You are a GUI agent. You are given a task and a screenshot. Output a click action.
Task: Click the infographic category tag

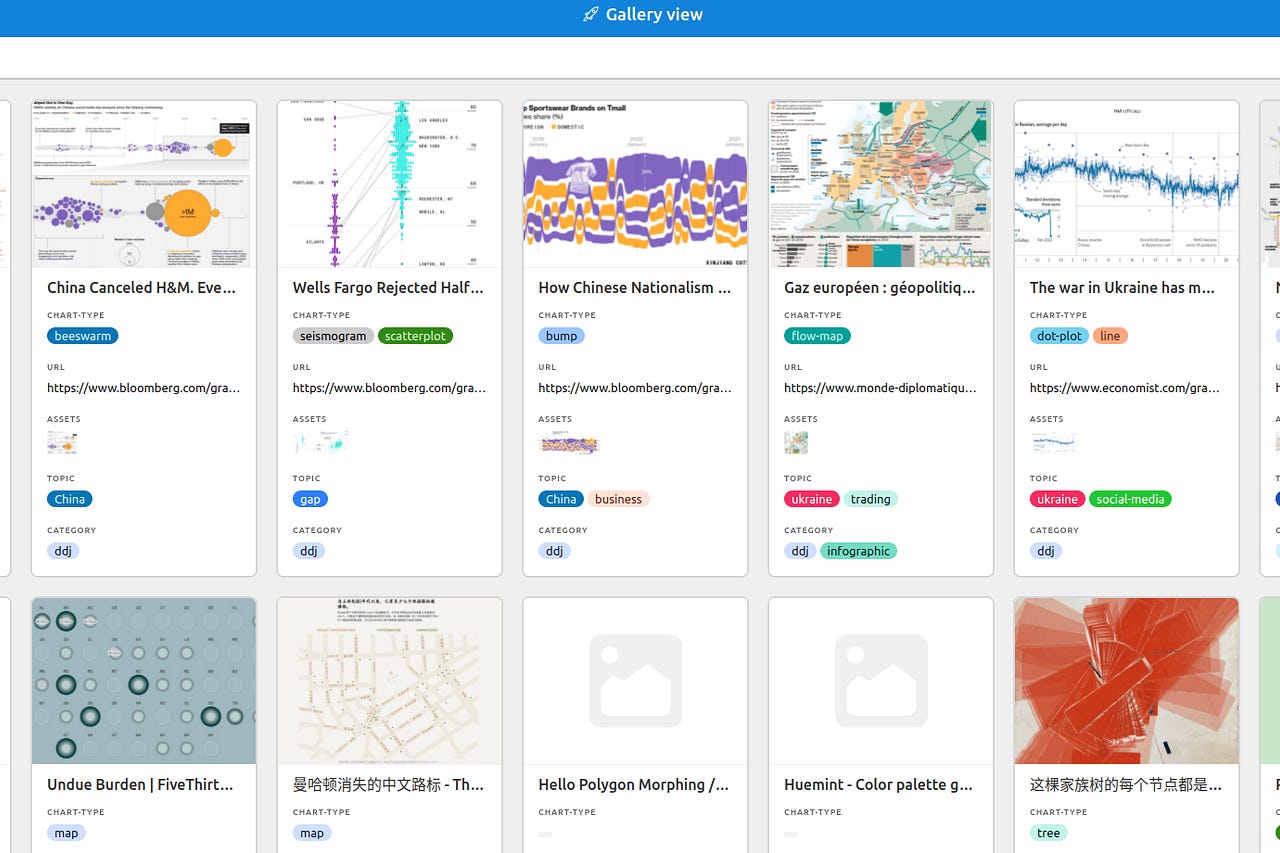859,551
